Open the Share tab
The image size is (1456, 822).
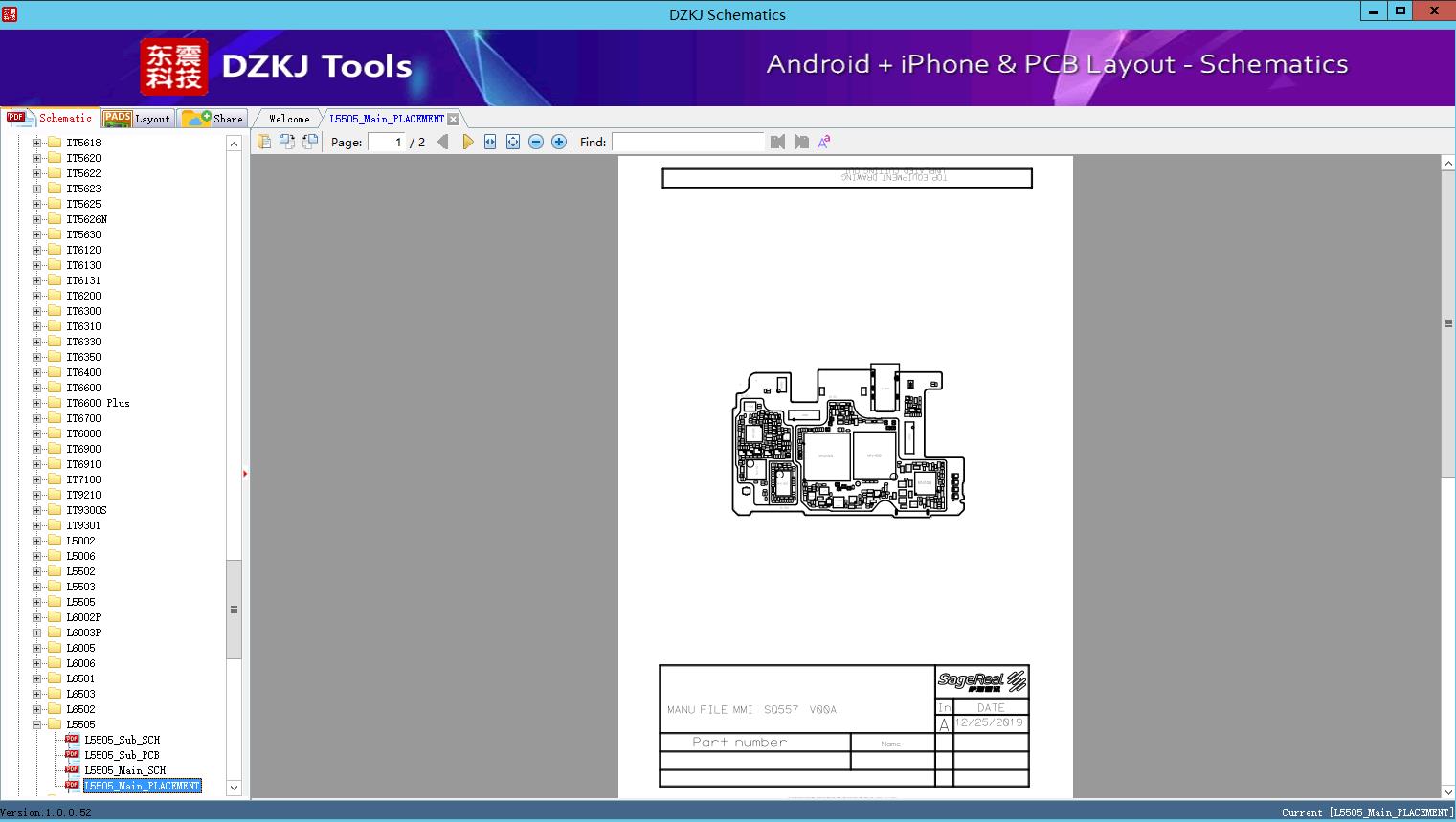213,119
